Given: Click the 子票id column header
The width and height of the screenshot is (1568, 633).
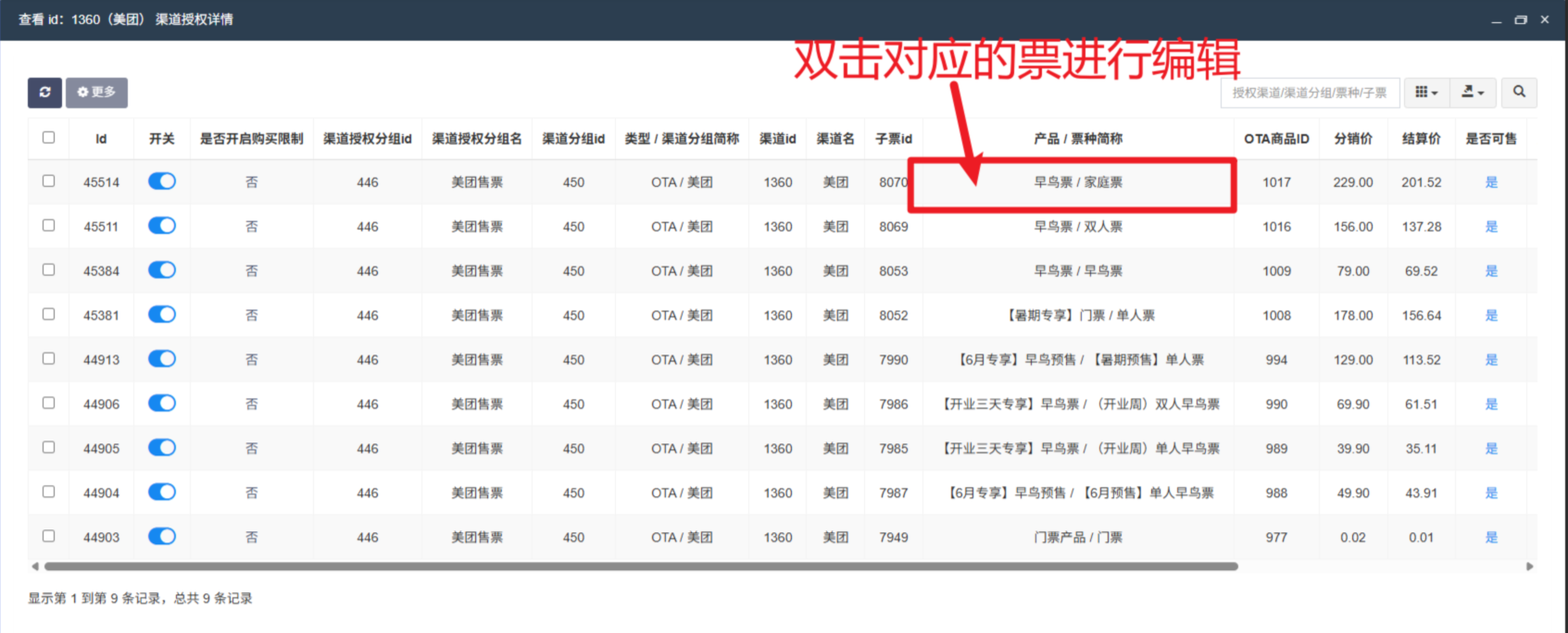Looking at the screenshot, I should click(x=894, y=139).
